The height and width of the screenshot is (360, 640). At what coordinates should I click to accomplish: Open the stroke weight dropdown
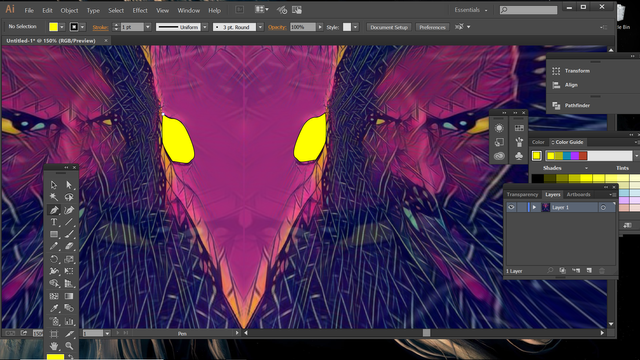(148, 27)
